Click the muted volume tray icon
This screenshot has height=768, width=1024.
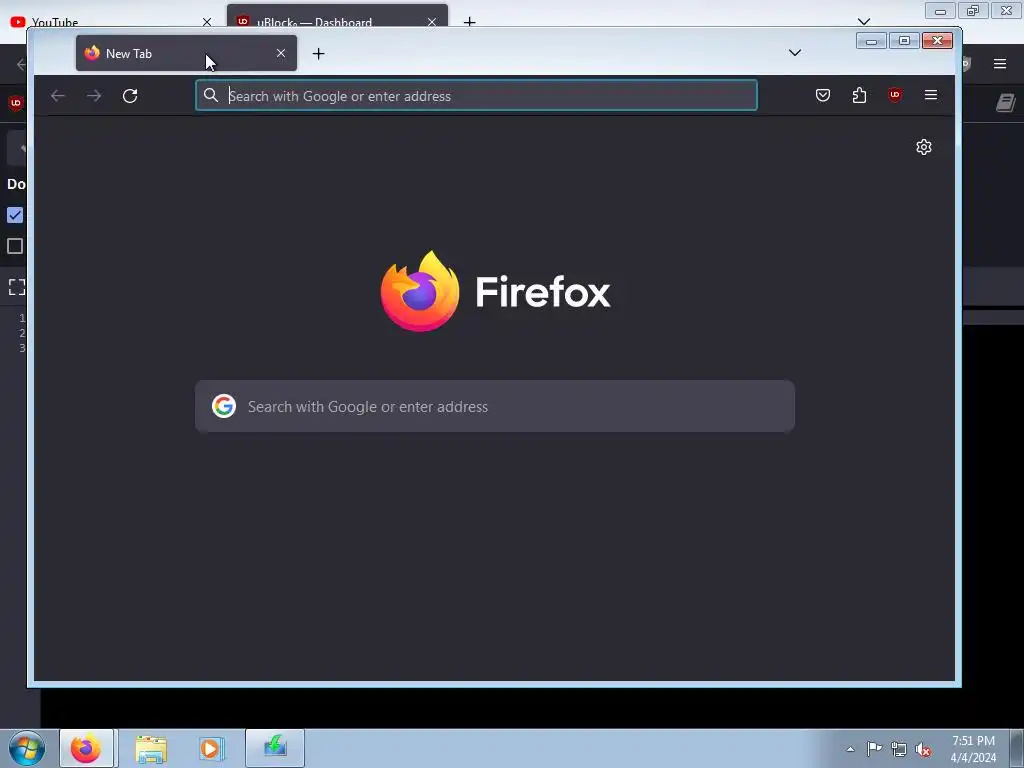click(923, 750)
